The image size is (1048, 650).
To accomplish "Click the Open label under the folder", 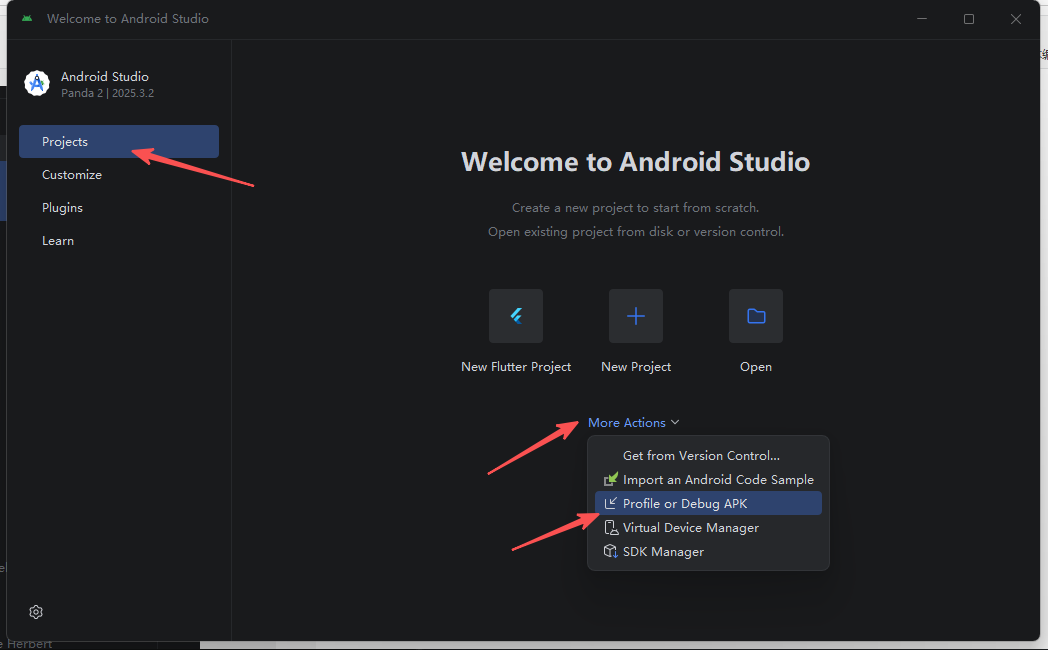I will 756,367.
